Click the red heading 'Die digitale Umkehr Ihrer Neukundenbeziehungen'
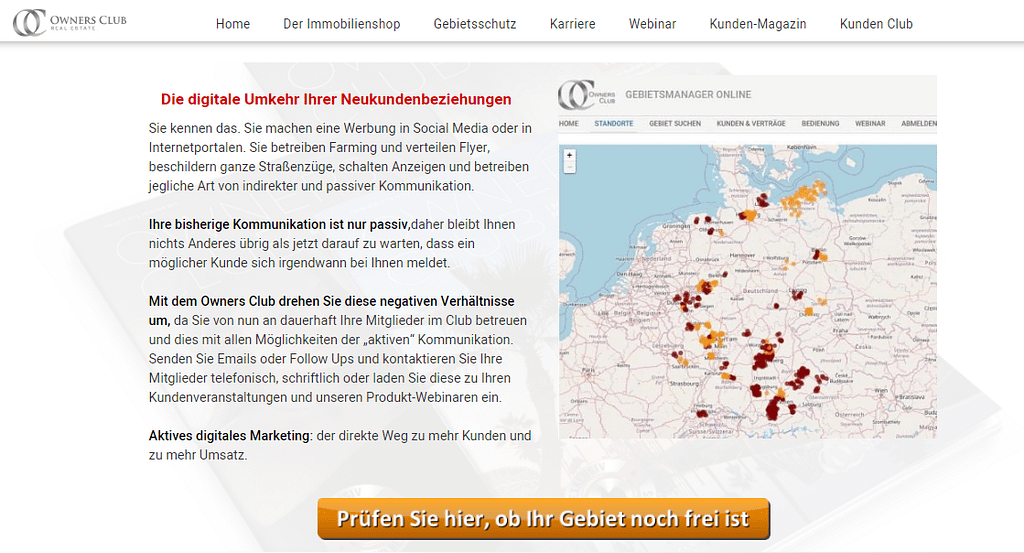Screen dimensions: 1024x553 click(336, 99)
